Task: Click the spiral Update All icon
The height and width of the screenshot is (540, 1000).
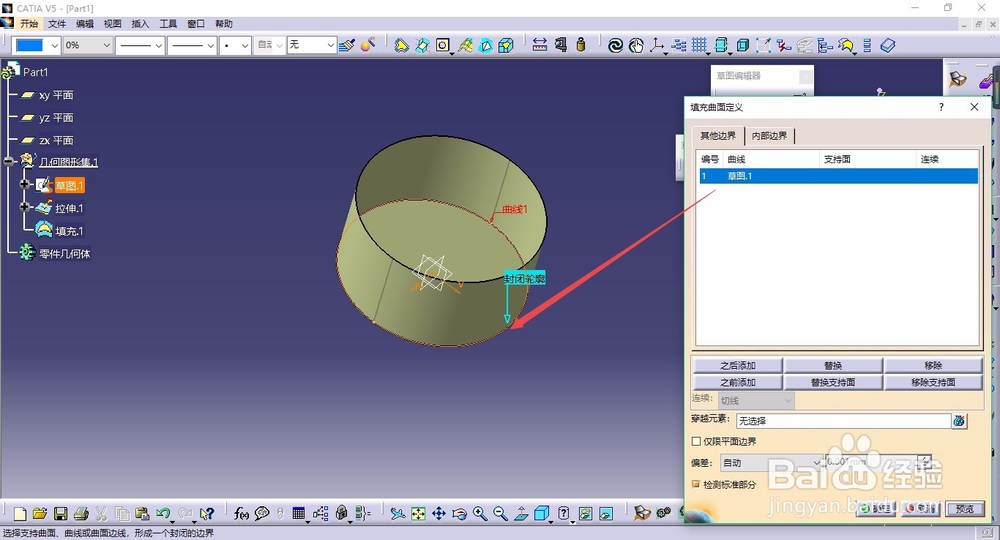Action: pyautogui.click(x=615, y=45)
